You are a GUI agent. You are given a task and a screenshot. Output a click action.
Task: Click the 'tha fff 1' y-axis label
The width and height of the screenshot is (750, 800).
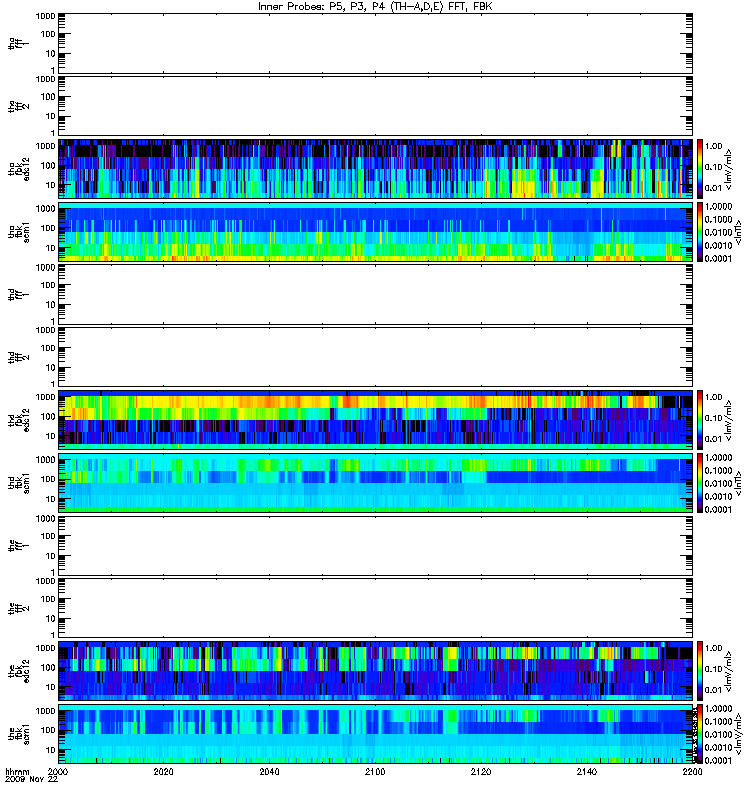tap(19, 43)
